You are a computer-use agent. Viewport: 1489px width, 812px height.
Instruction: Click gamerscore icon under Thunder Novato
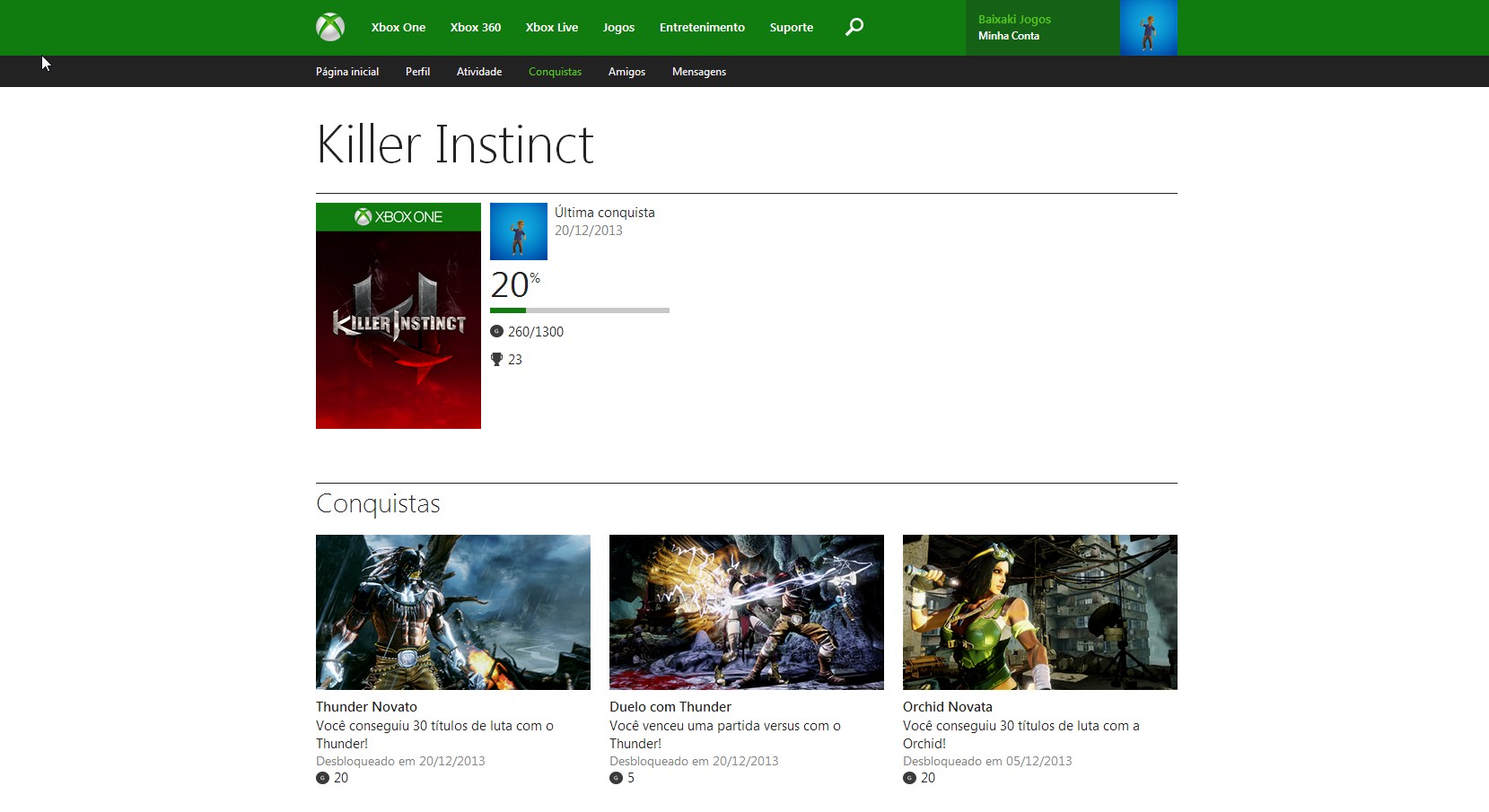[x=322, y=778]
